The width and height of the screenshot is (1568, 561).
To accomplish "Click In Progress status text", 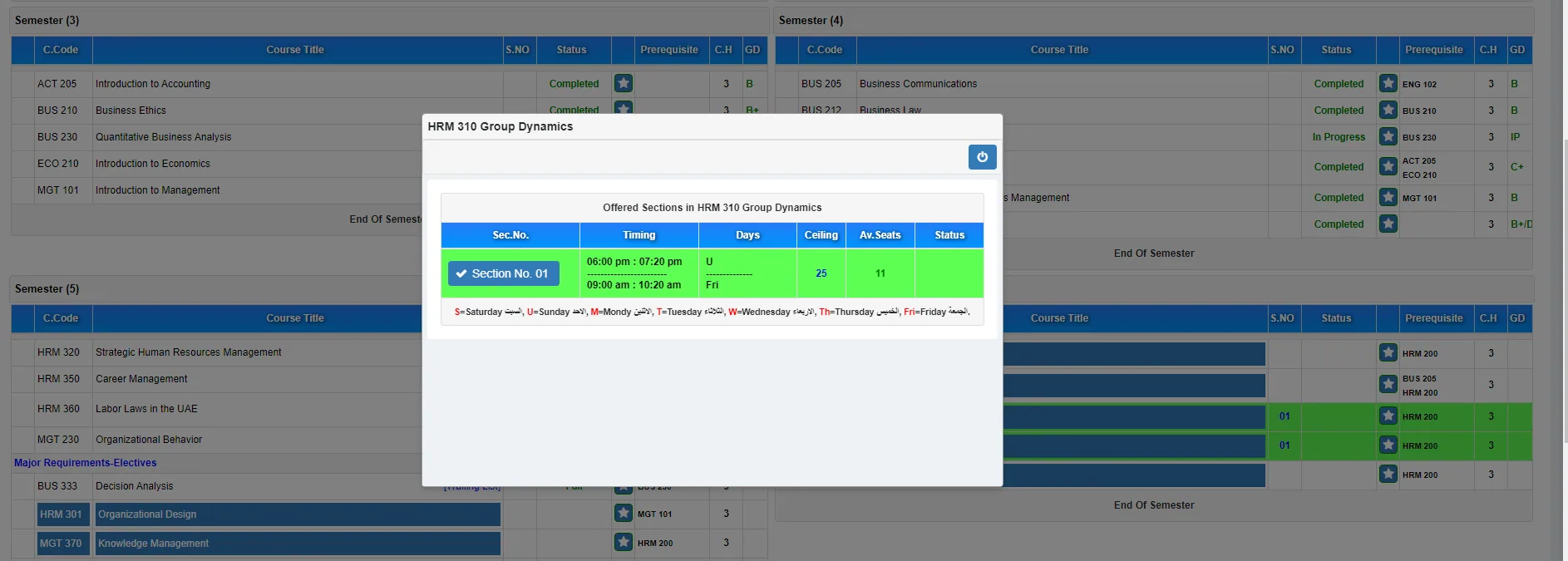I will 1339,137.
